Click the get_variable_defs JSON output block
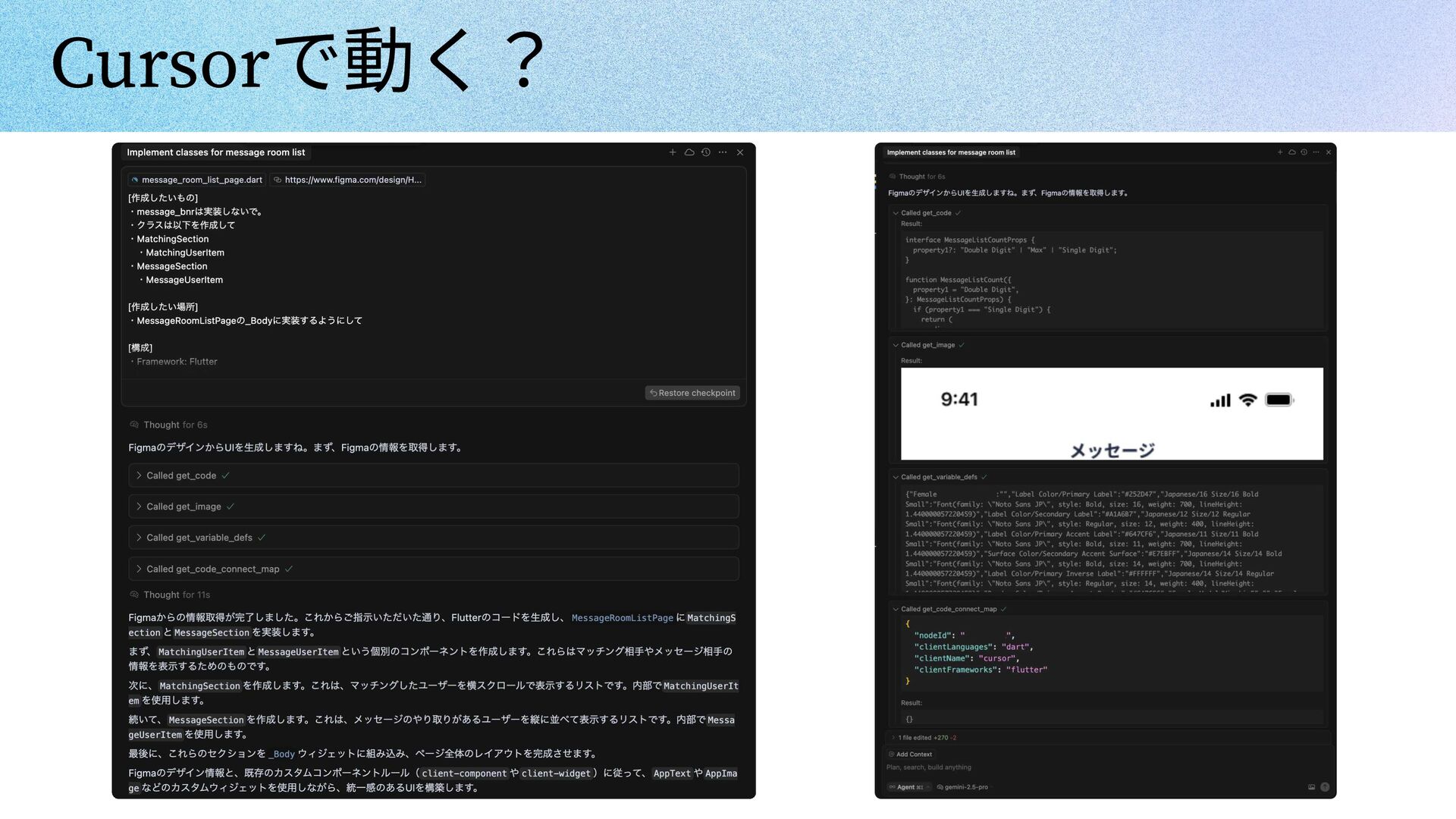Viewport: 1456px width, 819px height. tap(1110, 539)
